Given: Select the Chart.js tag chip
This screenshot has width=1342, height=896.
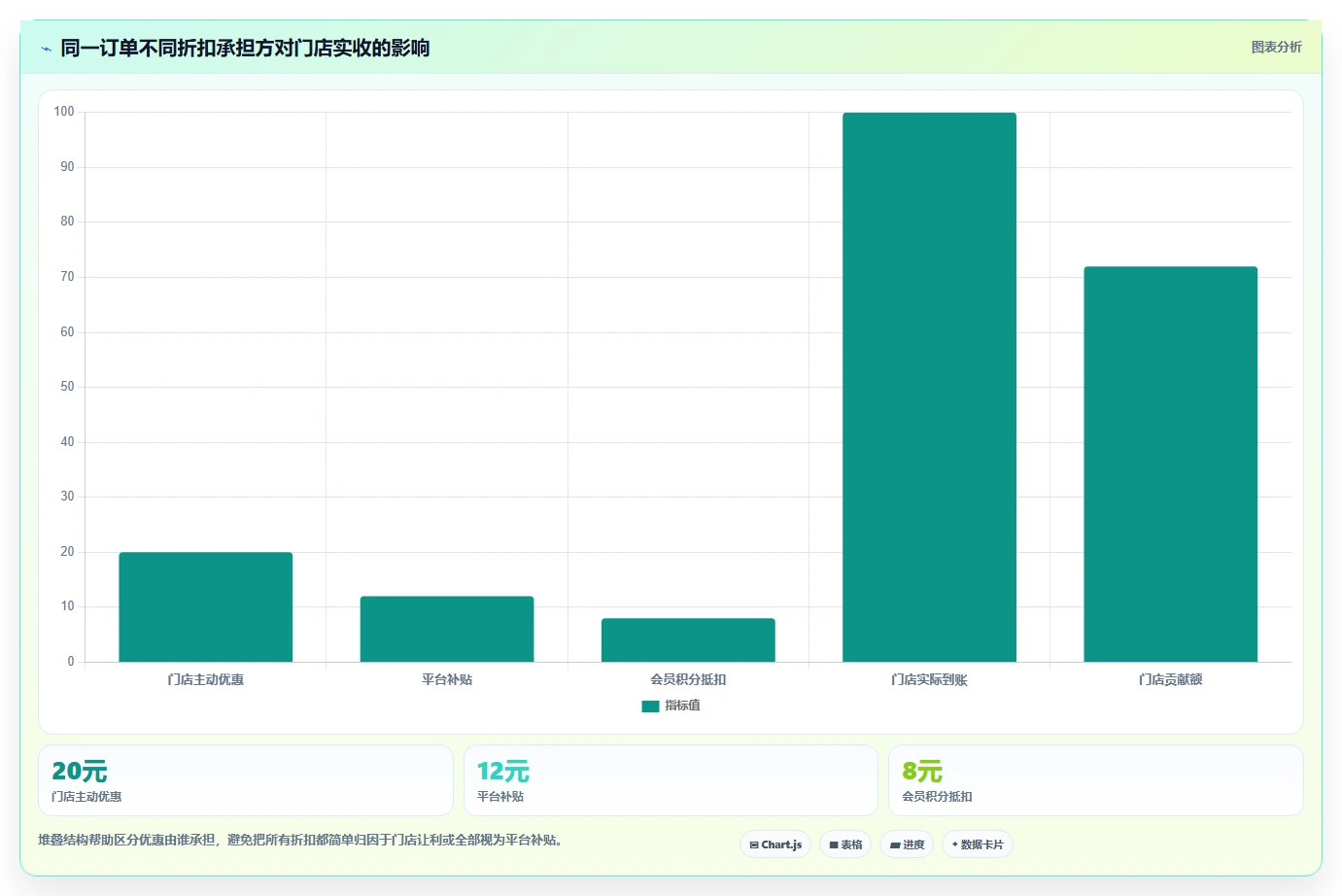Looking at the screenshot, I should coord(775,844).
